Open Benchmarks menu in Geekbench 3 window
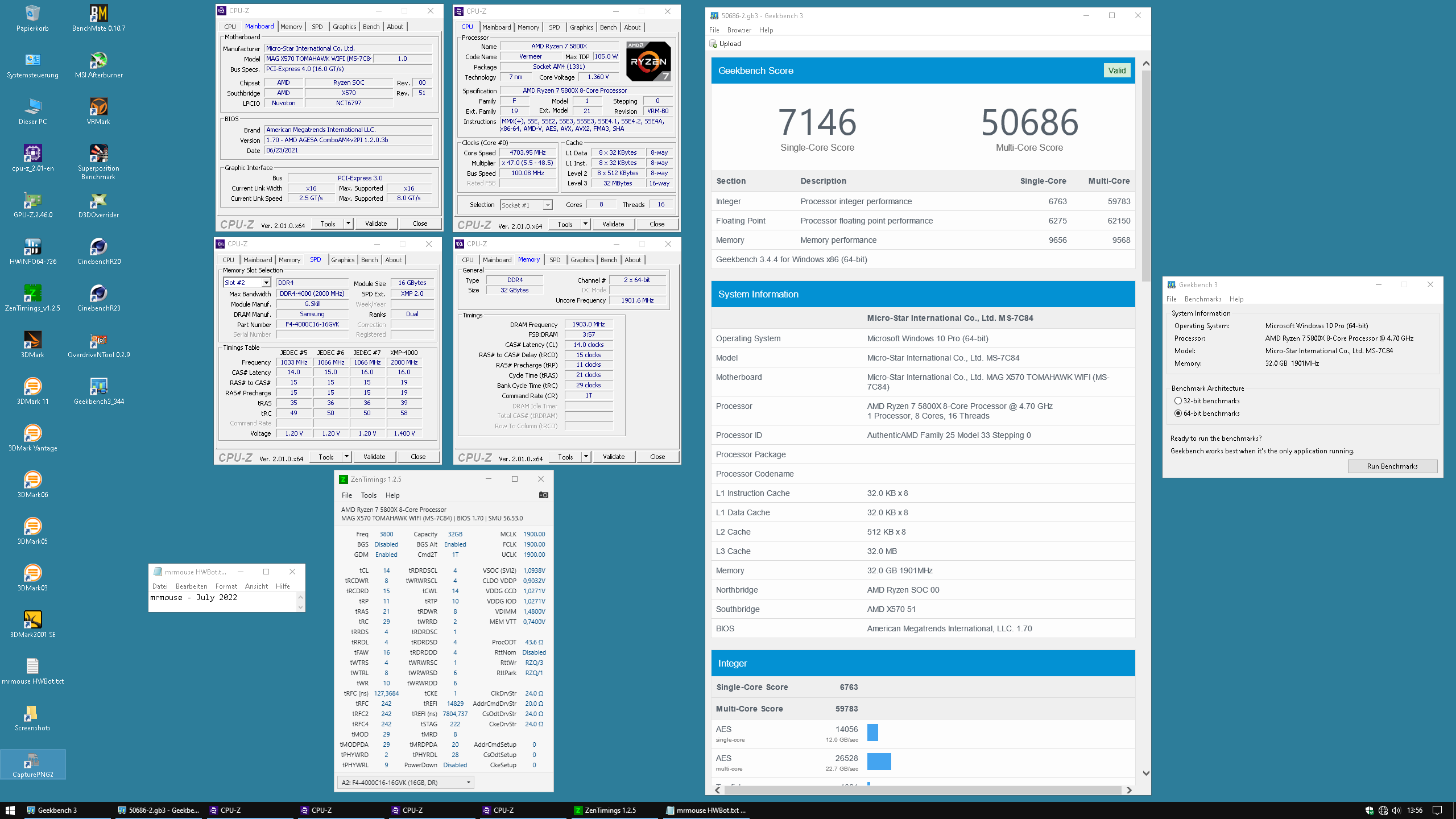 point(1203,299)
